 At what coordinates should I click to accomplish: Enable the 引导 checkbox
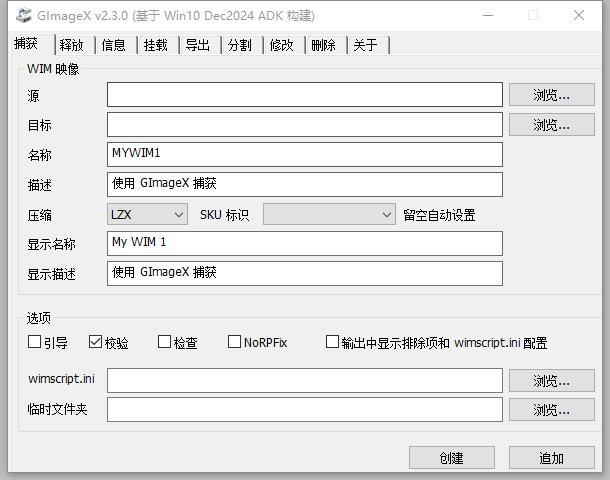click(35, 342)
